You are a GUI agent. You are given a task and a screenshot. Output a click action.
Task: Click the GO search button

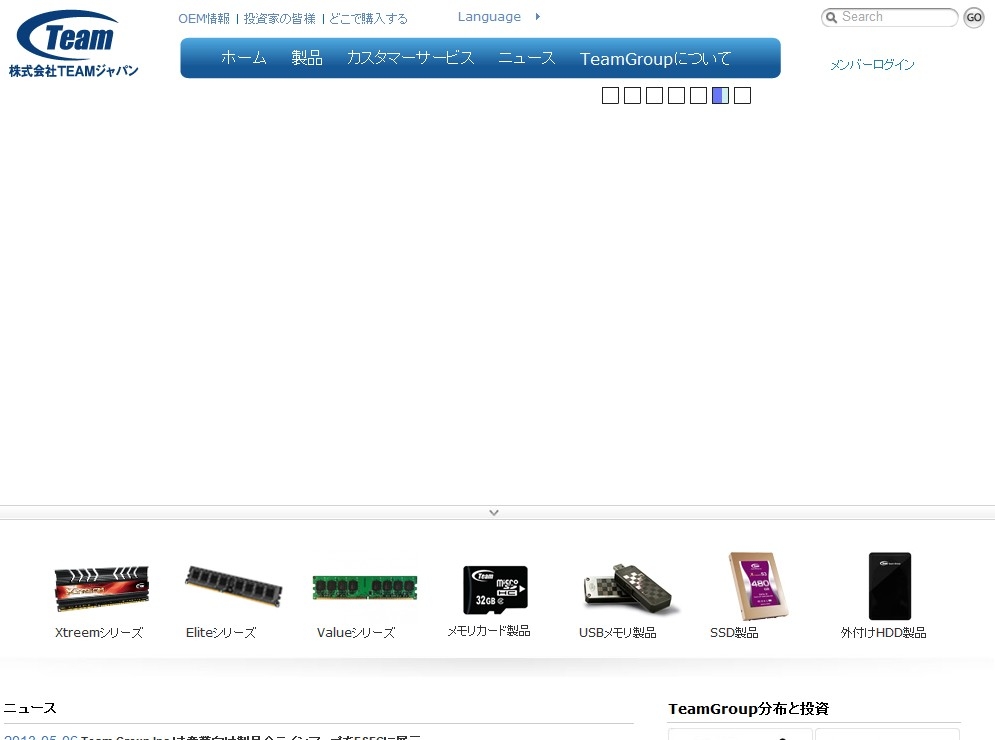(974, 18)
